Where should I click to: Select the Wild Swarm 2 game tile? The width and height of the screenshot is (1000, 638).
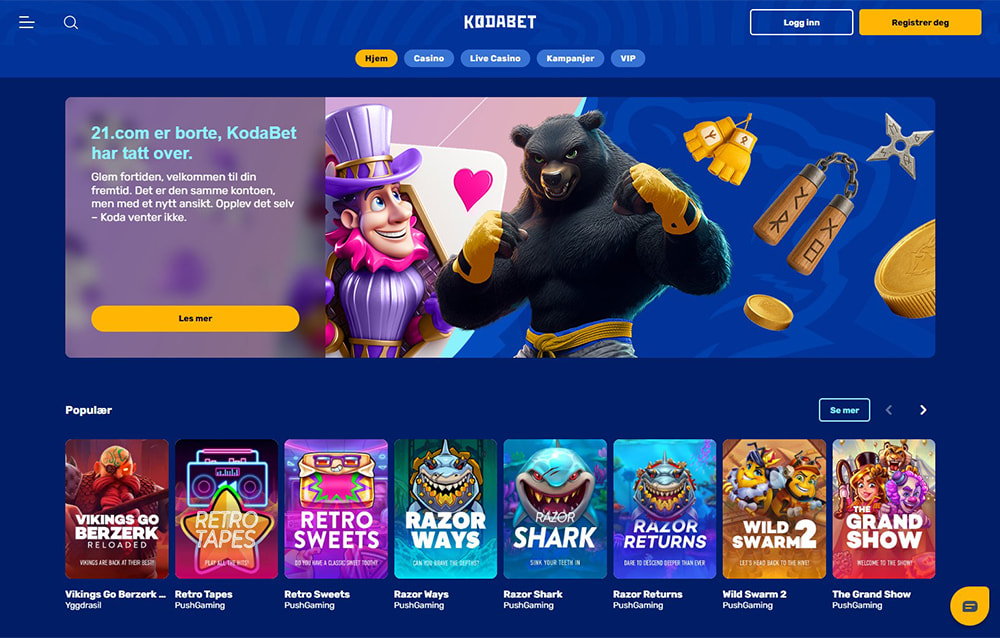coord(774,508)
